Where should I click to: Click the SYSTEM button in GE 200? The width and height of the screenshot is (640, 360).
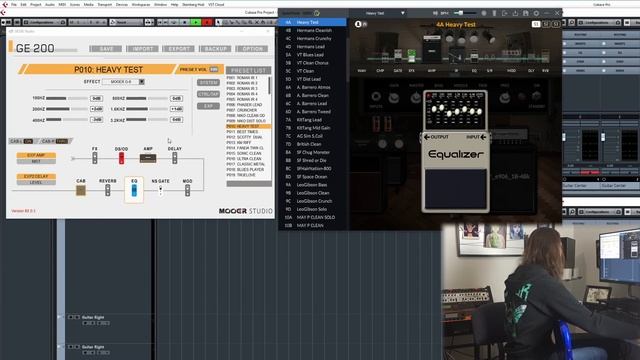[209, 82]
